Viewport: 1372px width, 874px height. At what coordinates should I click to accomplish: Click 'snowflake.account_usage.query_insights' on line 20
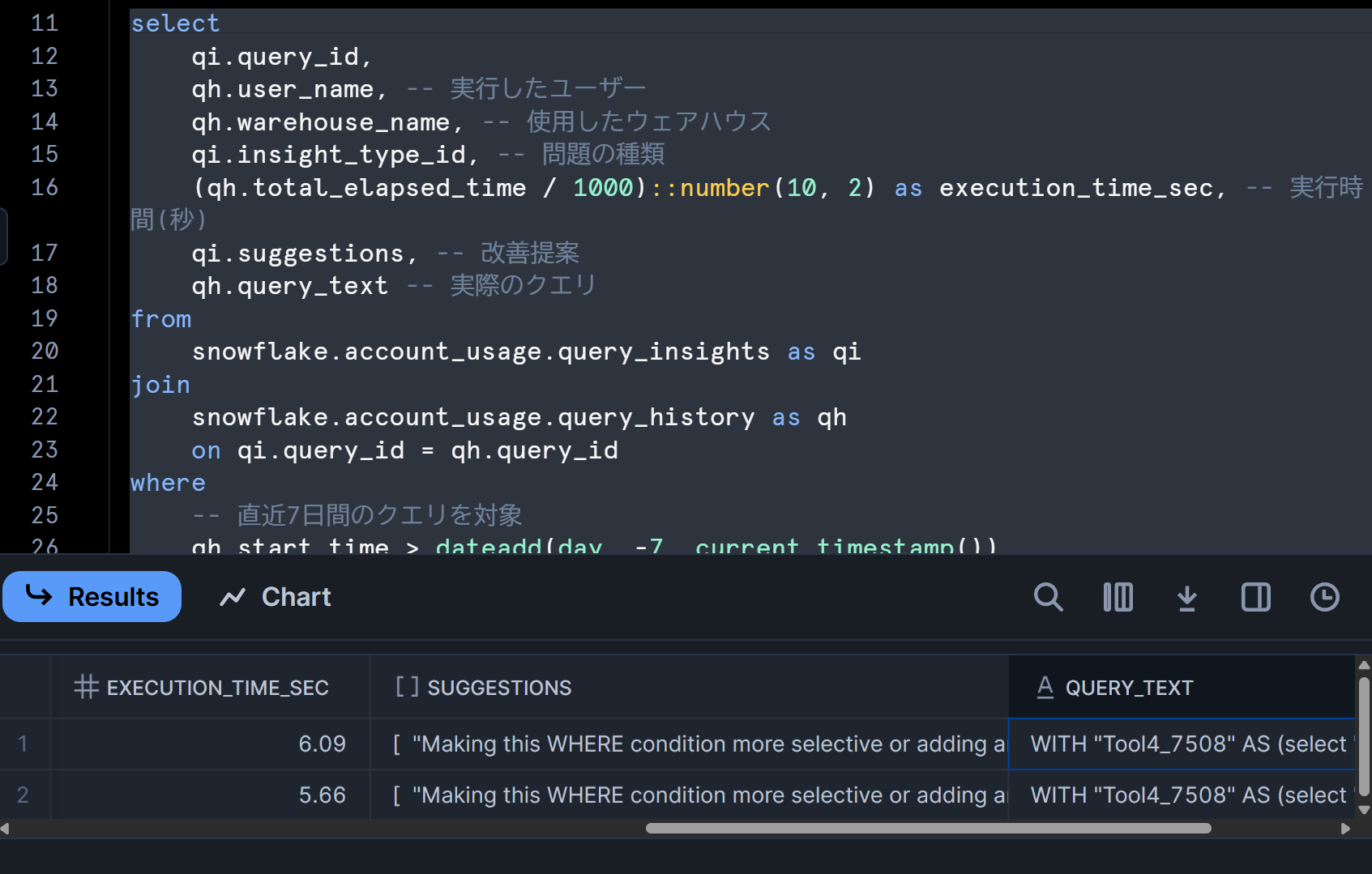[x=481, y=352]
